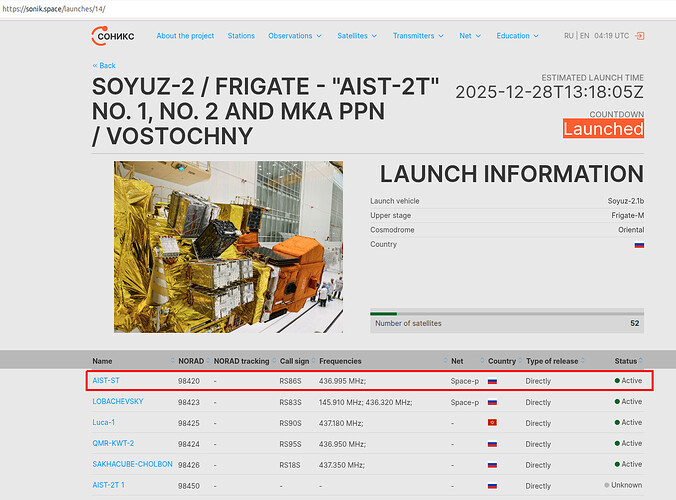Expand the Observations dropdown menu
The width and height of the screenshot is (676, 500).
tap(295, 36)
